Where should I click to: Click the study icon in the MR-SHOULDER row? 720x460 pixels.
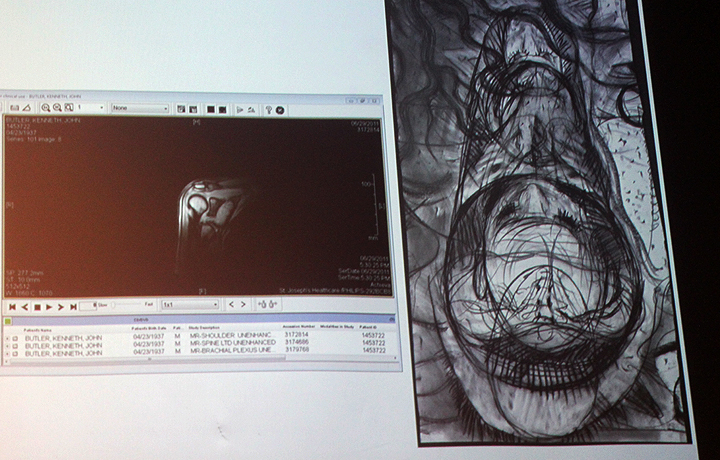(x=15, y=338)
